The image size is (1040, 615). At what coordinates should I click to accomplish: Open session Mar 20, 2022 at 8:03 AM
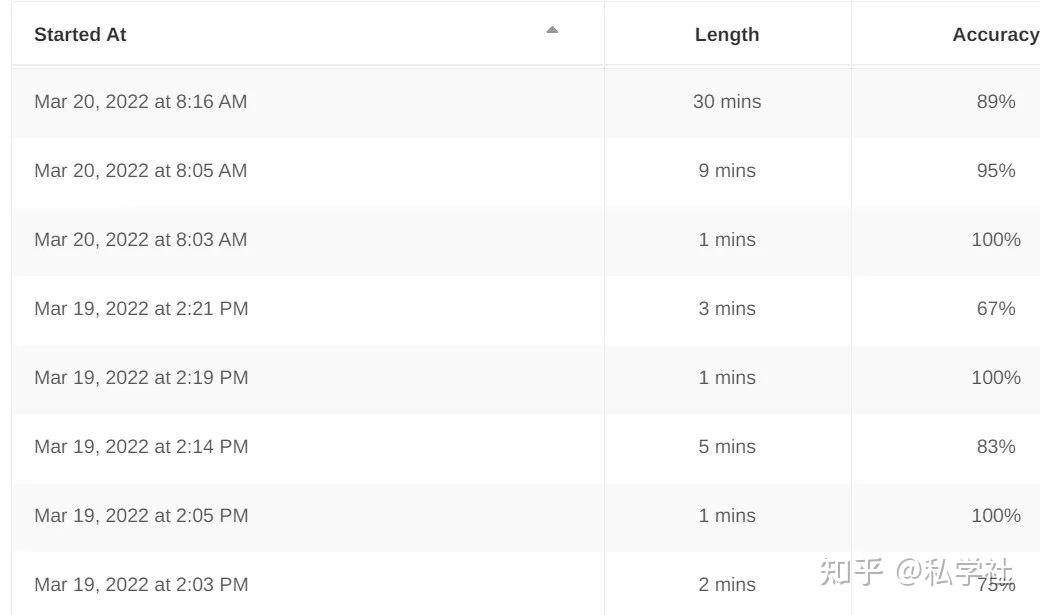point(140,239)
